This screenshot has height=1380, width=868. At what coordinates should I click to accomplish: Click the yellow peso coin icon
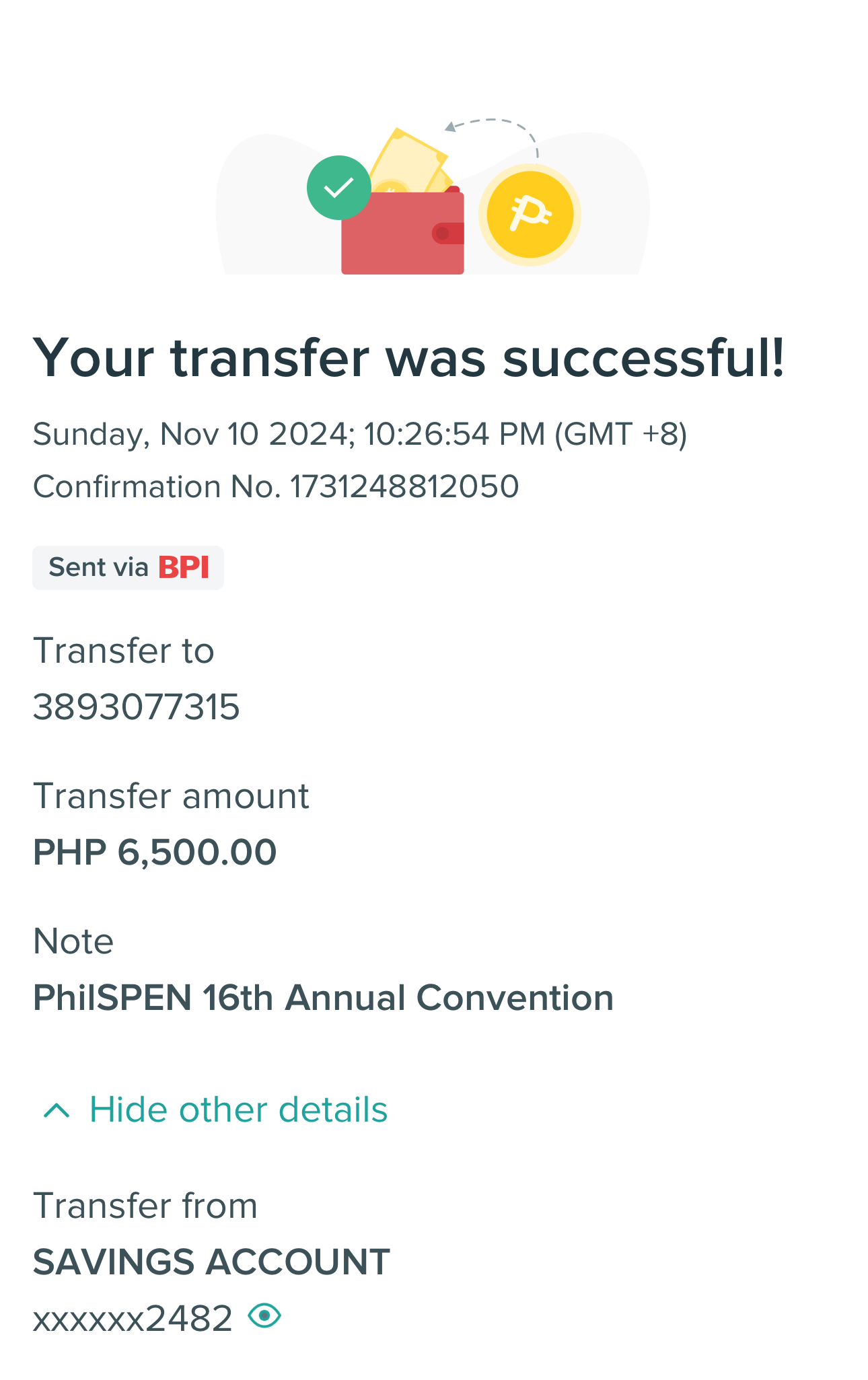click(530, 215)
